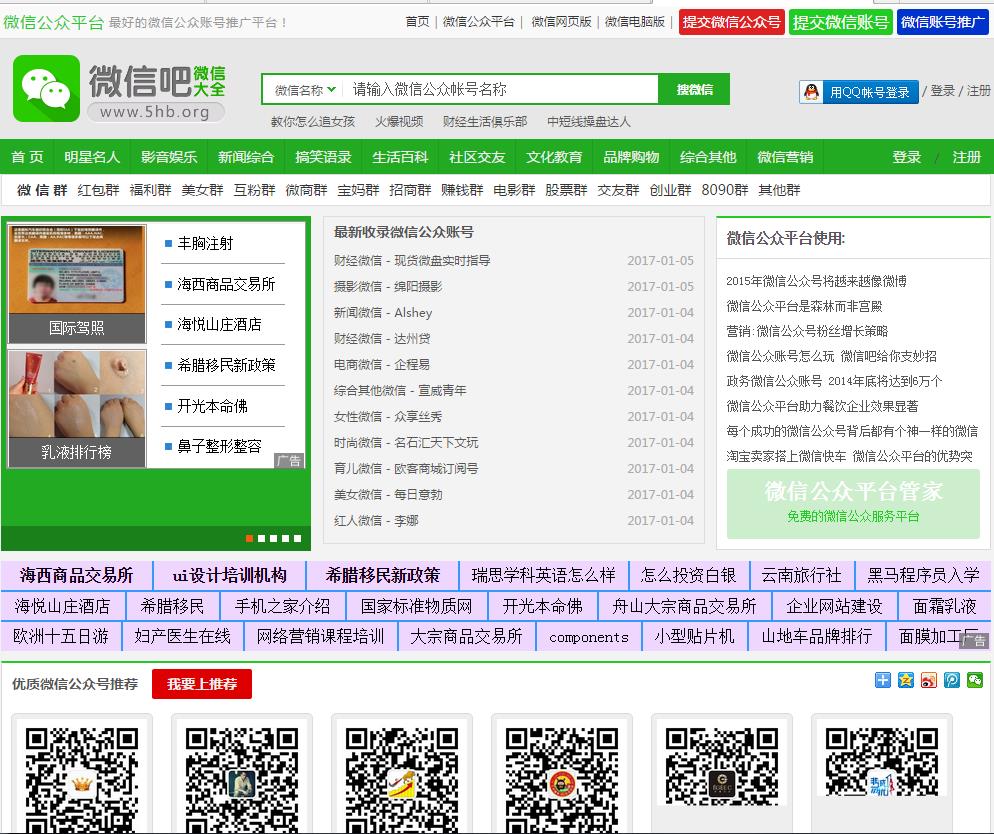994x834 pixels.
Task: Click the green WeChat logo icon
Action: (x=46, y=89)
